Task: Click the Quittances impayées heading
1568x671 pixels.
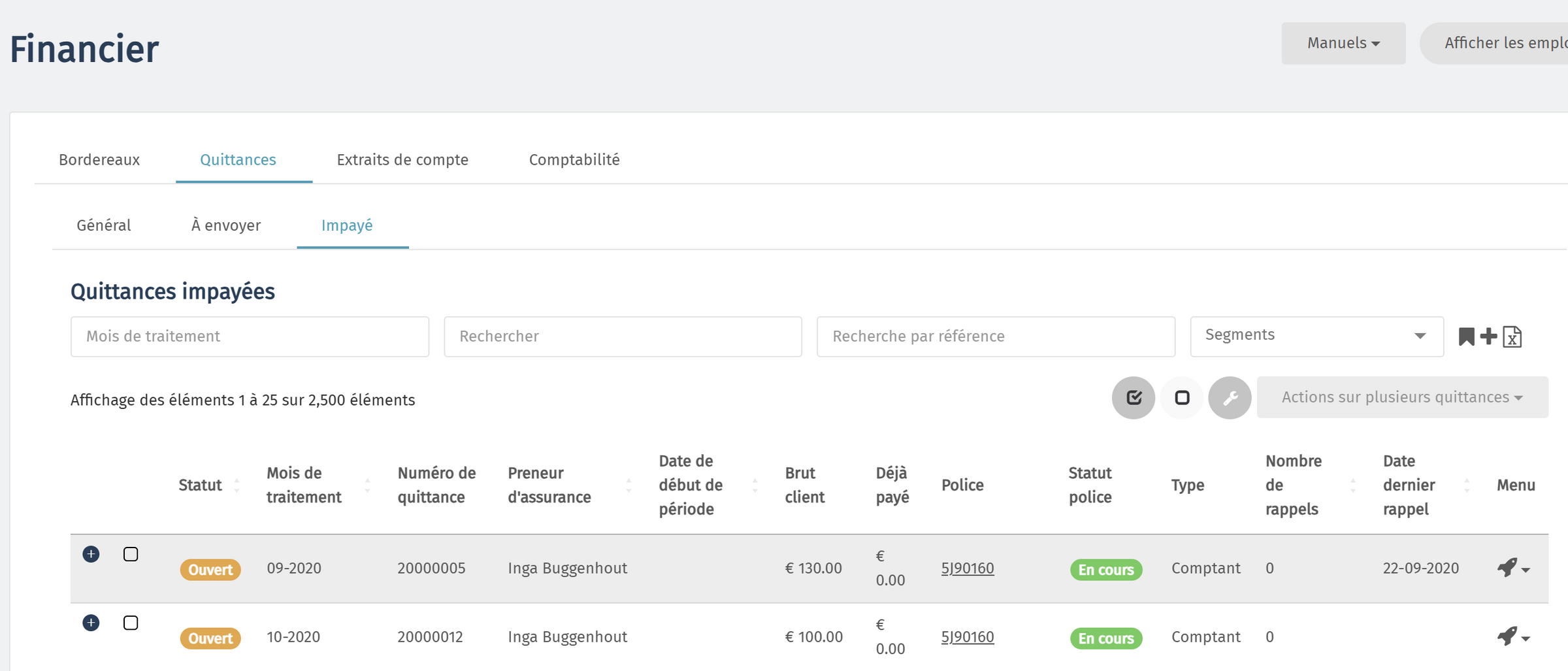Action: click(x=172, y=291)
